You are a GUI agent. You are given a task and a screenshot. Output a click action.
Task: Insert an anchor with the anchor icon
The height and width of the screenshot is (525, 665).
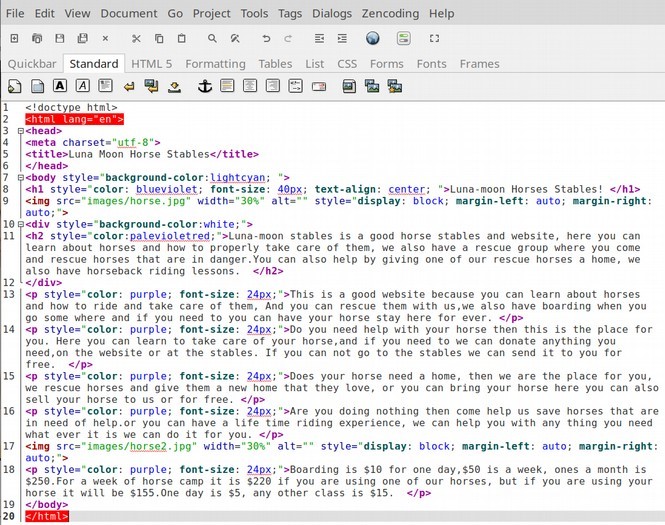click(205, 87)
